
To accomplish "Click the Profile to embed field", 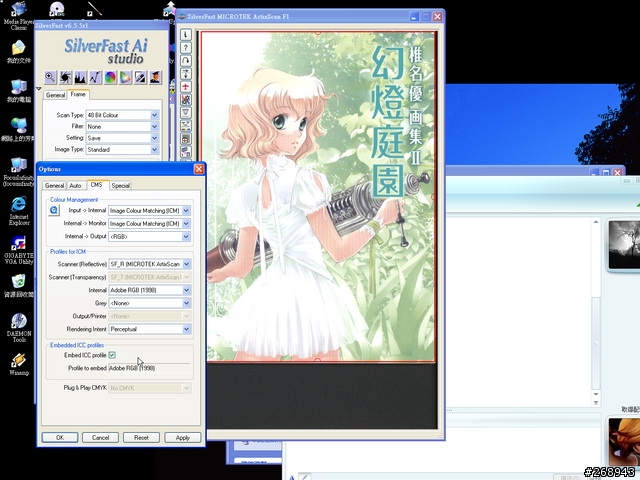I will tap(149, 368).
